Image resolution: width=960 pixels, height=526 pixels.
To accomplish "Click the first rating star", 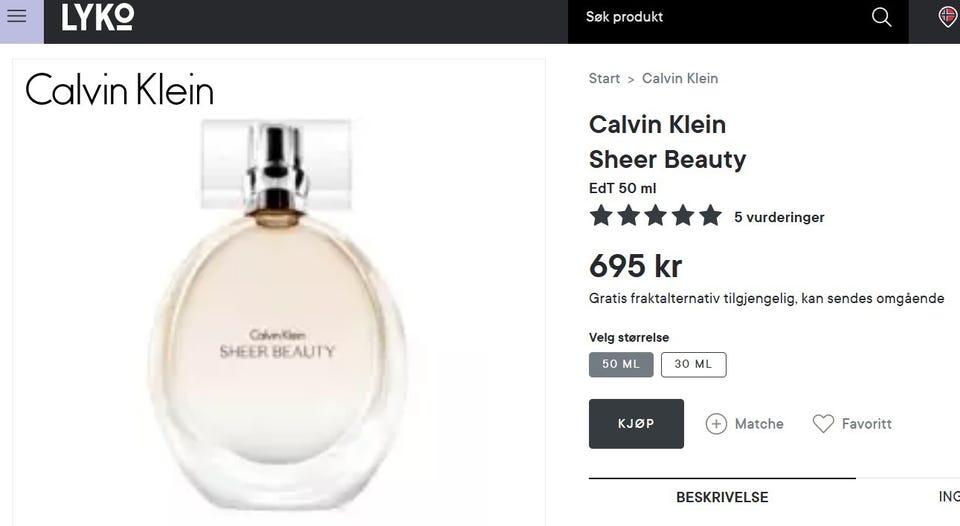I will pos(601,216).
